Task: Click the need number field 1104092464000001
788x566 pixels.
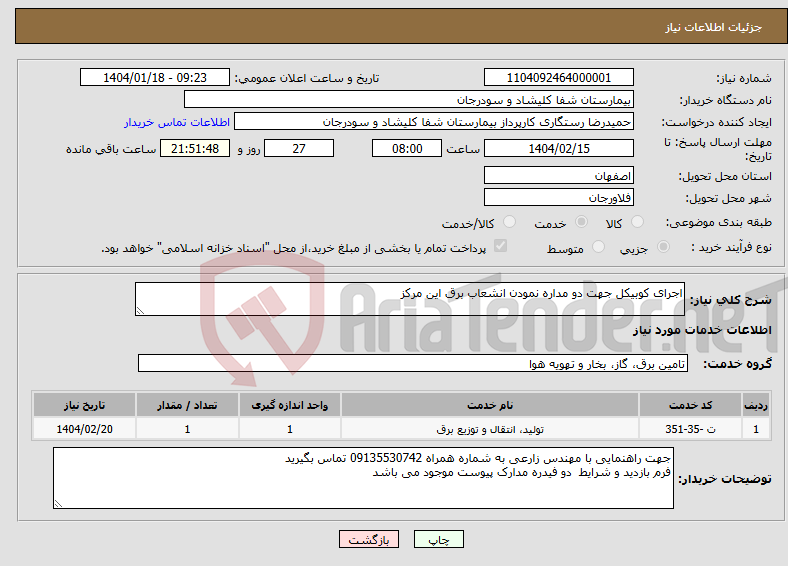Action: click(x=558, y=77)
